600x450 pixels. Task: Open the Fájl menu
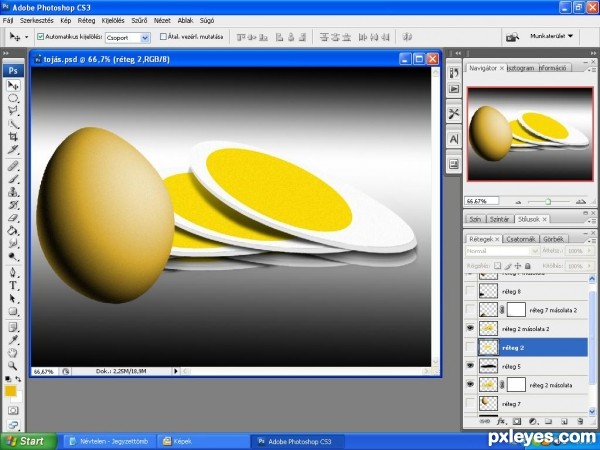pos(8,20)
